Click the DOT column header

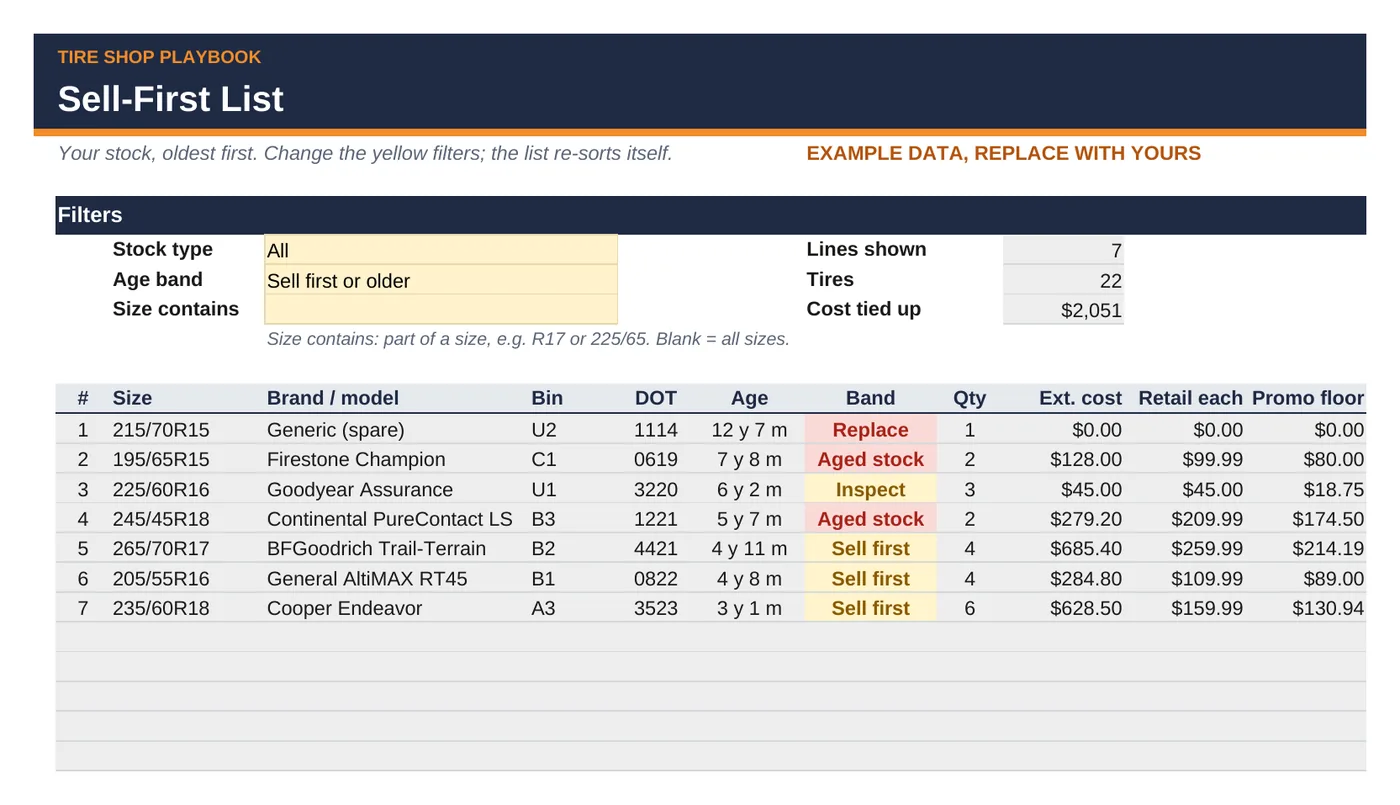pos(656,398)
